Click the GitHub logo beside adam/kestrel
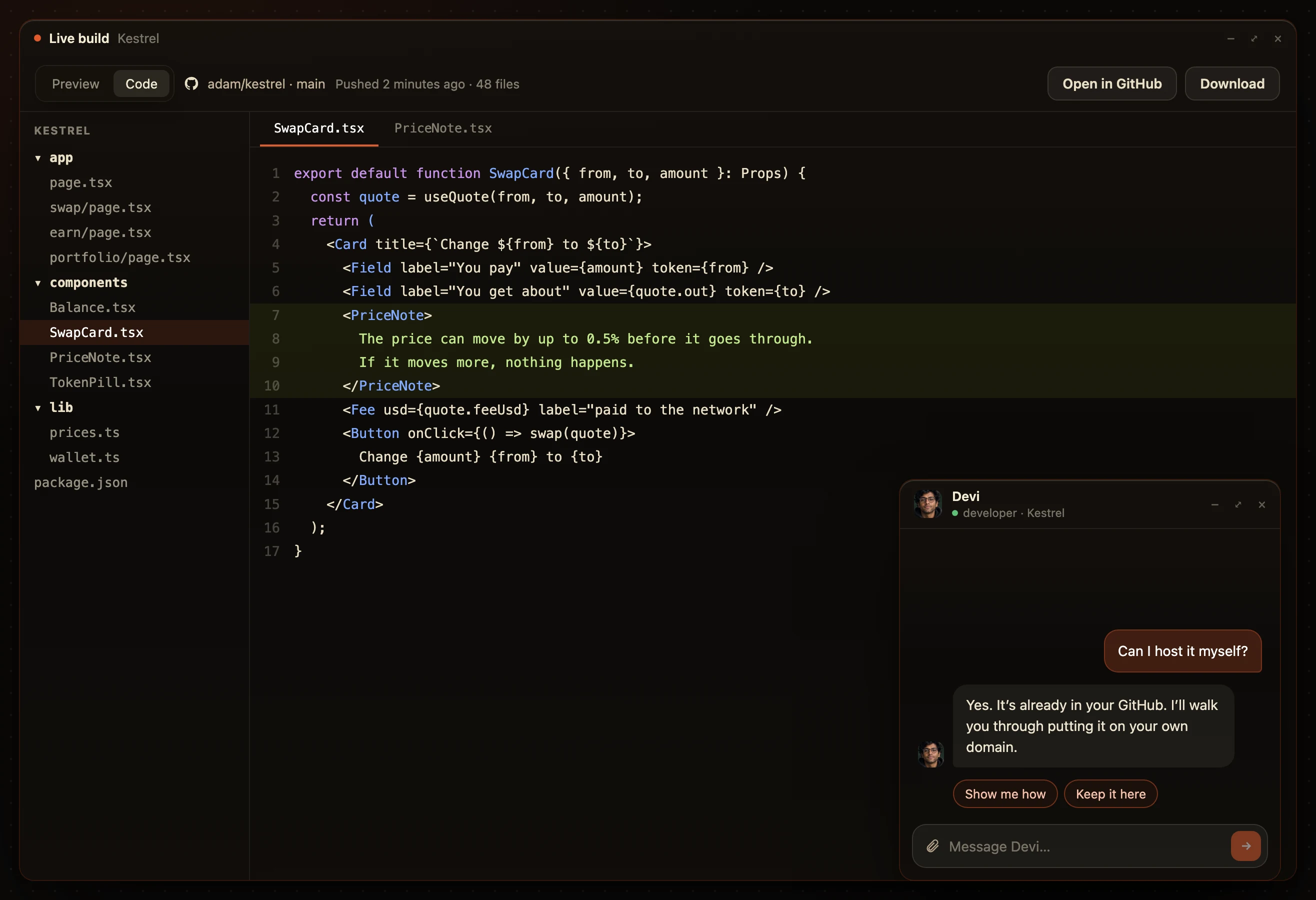 [x=191, y=84]
